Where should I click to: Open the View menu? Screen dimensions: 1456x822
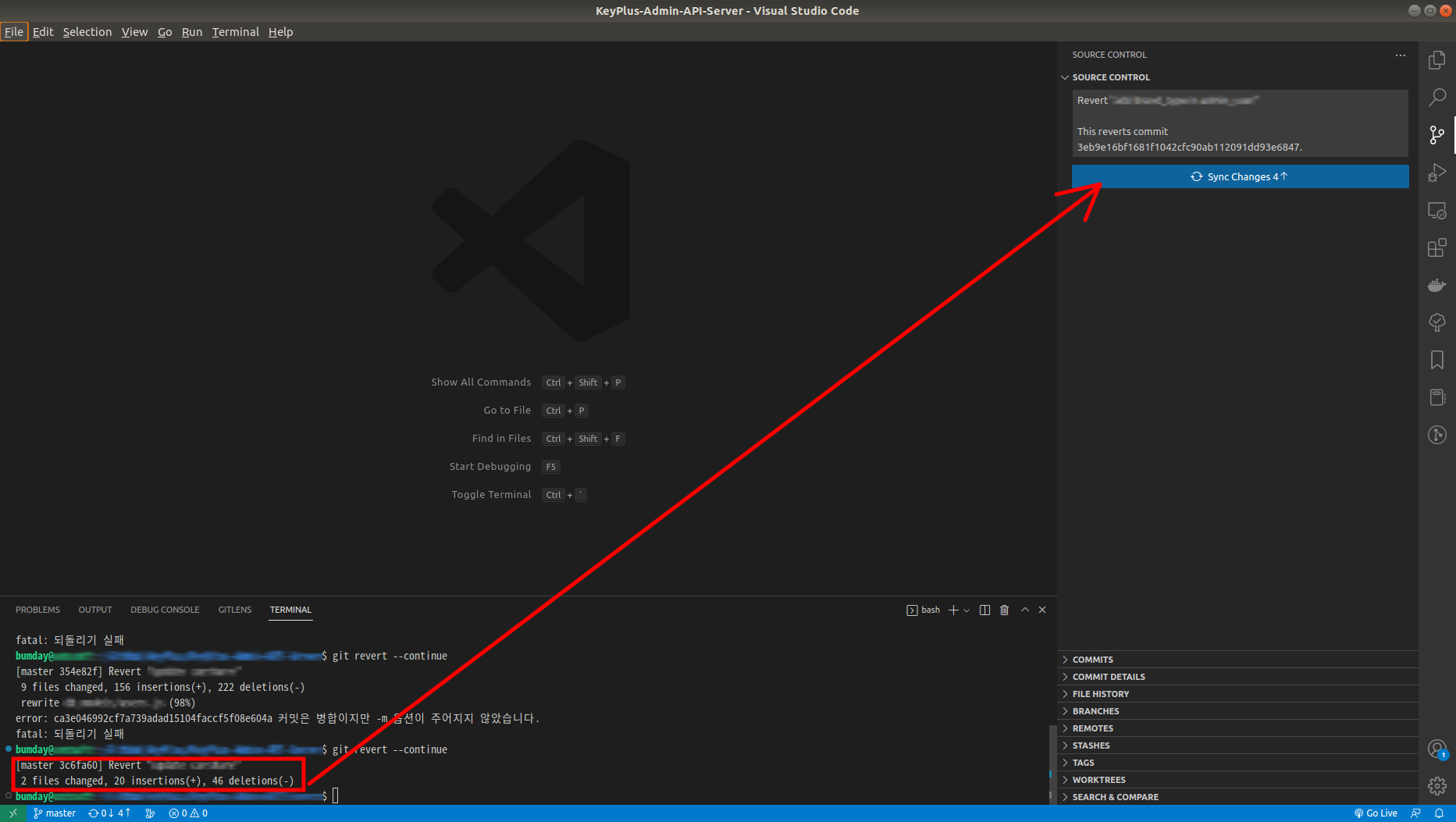pyautogui.click(x=134, y=32)
